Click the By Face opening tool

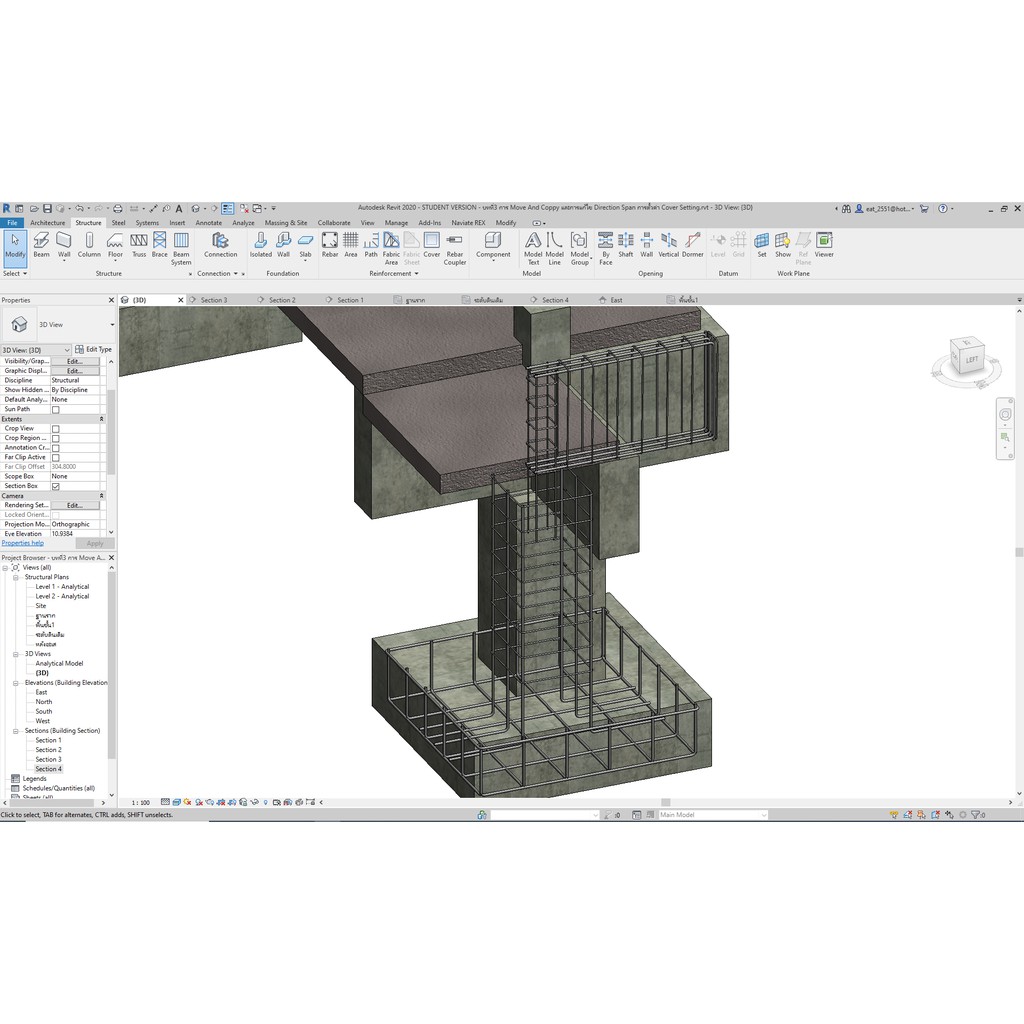point(605,249)
